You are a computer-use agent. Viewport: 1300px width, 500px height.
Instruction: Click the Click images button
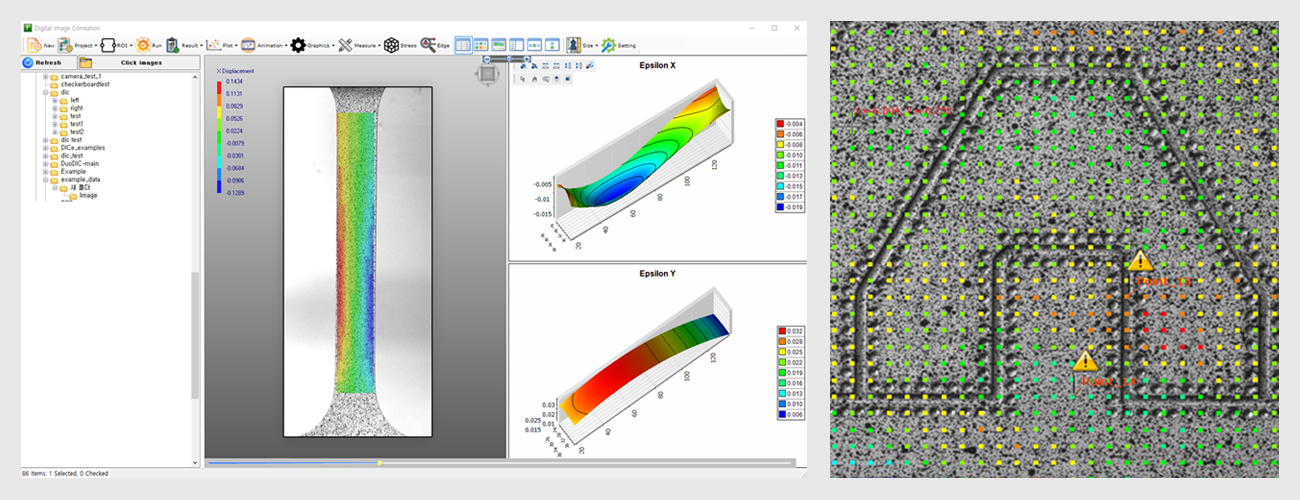click(x=140, y=62)
